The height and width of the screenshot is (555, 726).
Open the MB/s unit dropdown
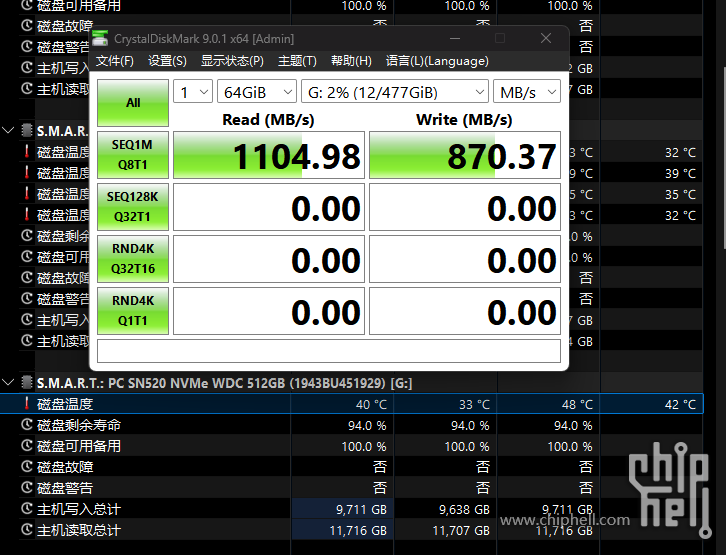click(x=526, y=92)
